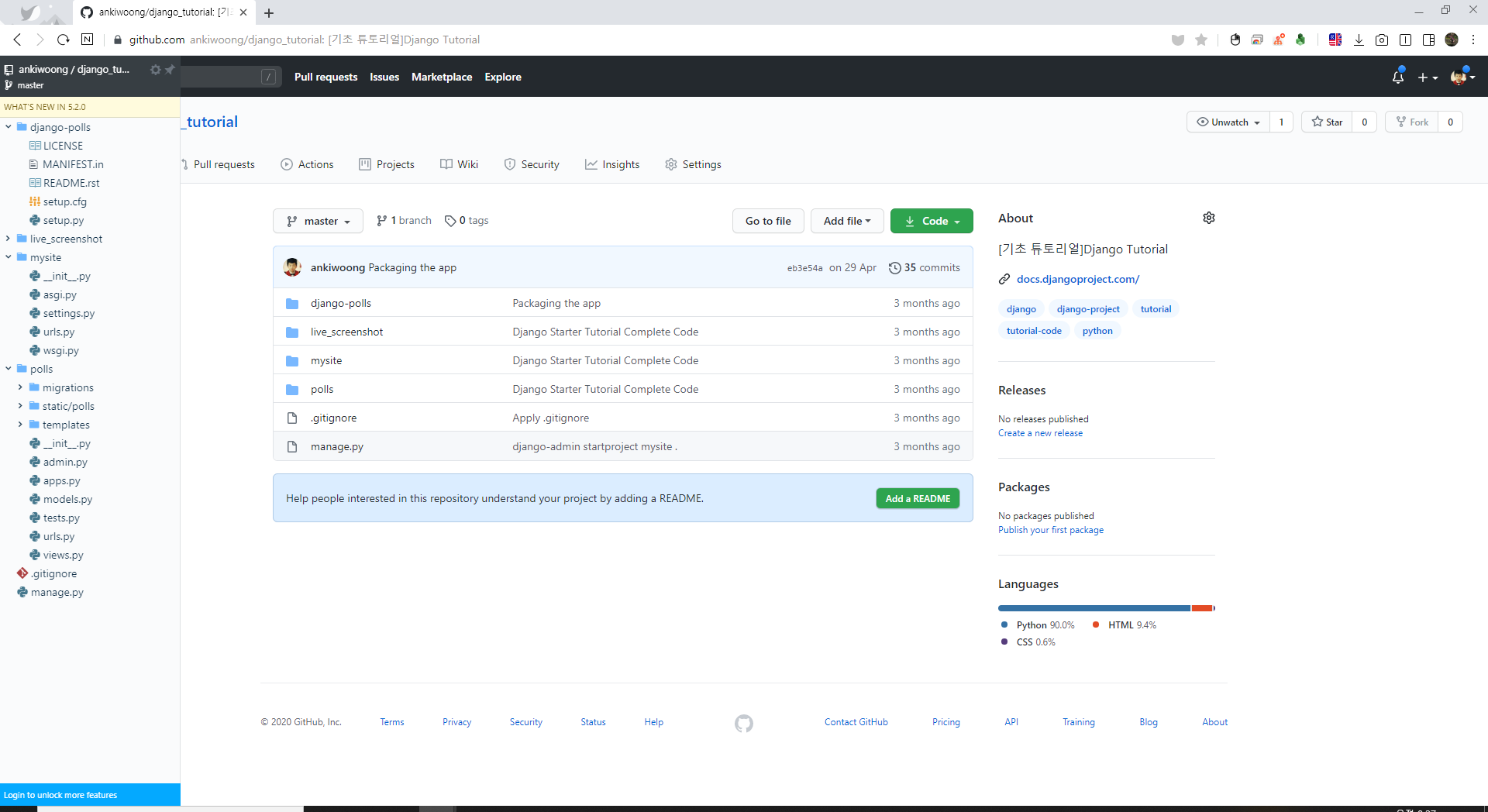Click Publish your first package link
The height and width of the screenshot is (812, 1488).
1051,530
